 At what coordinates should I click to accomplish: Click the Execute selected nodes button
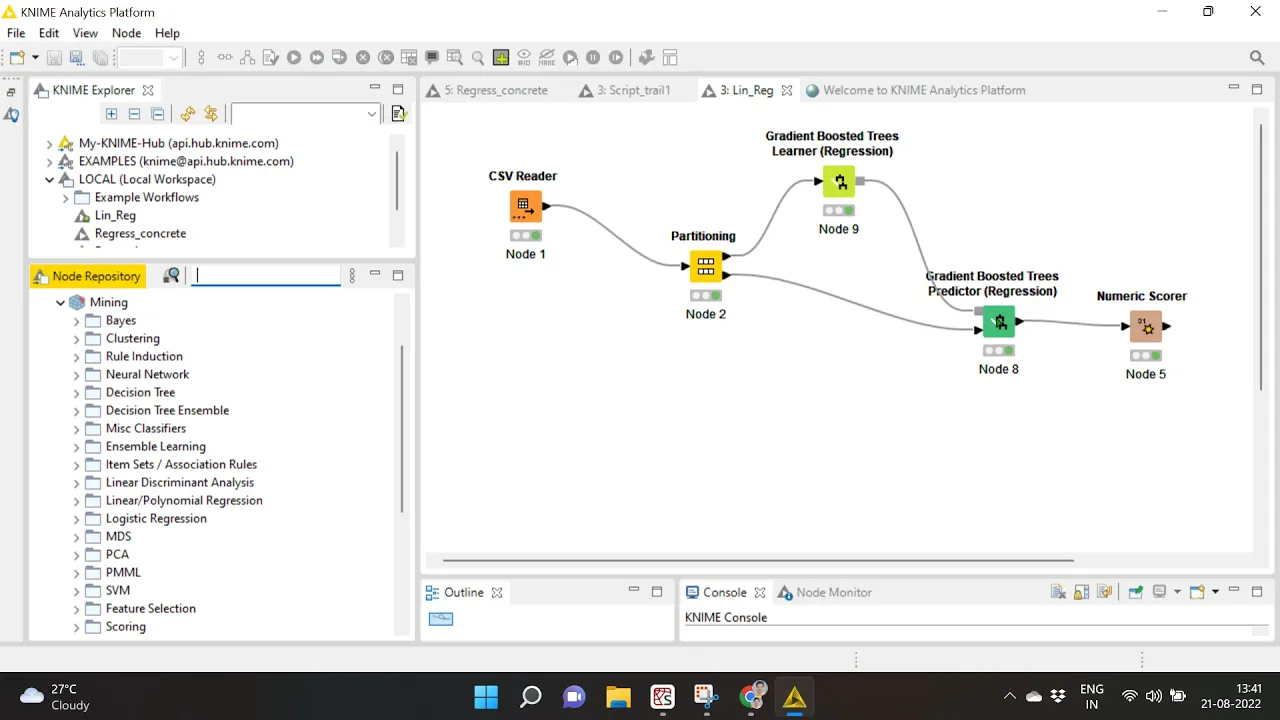[x=294, y=58]
